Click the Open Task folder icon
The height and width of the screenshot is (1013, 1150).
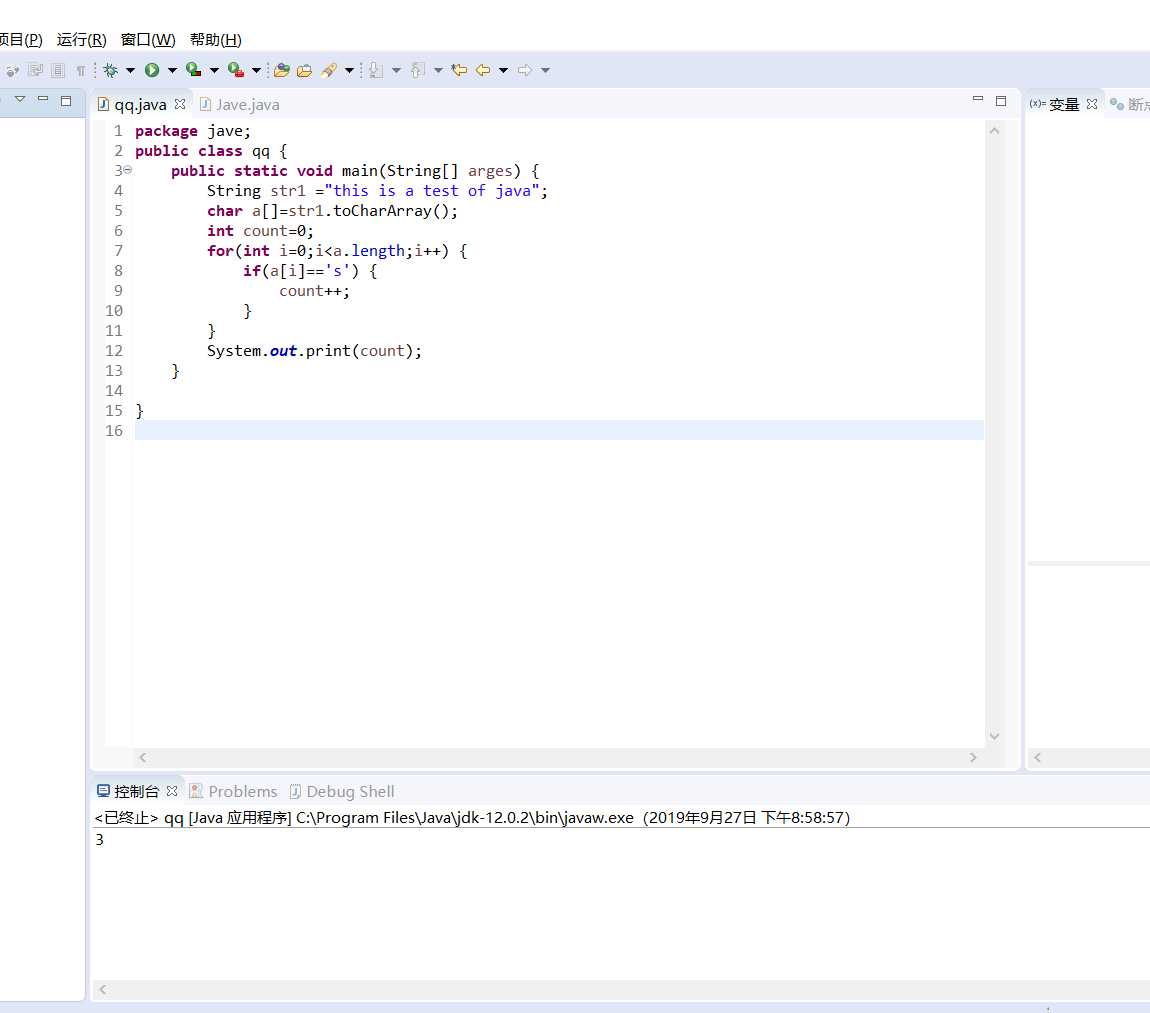pyautogui.click(x=304, y=70)
